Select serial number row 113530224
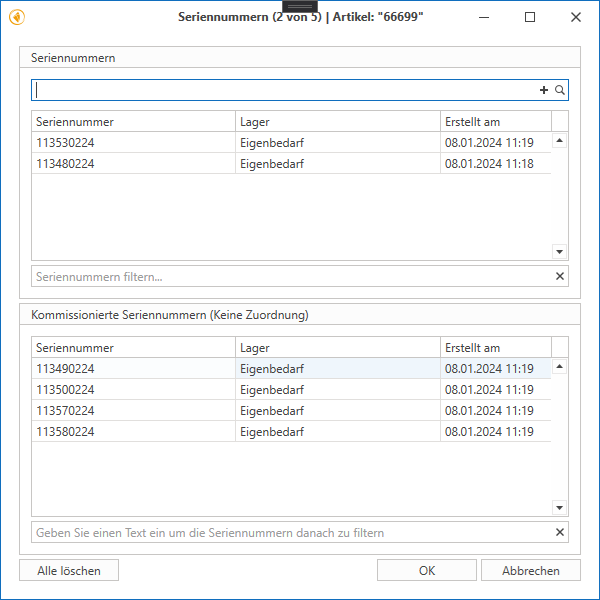The width and height of the screenshot is (600, 600). coord(132,143)
